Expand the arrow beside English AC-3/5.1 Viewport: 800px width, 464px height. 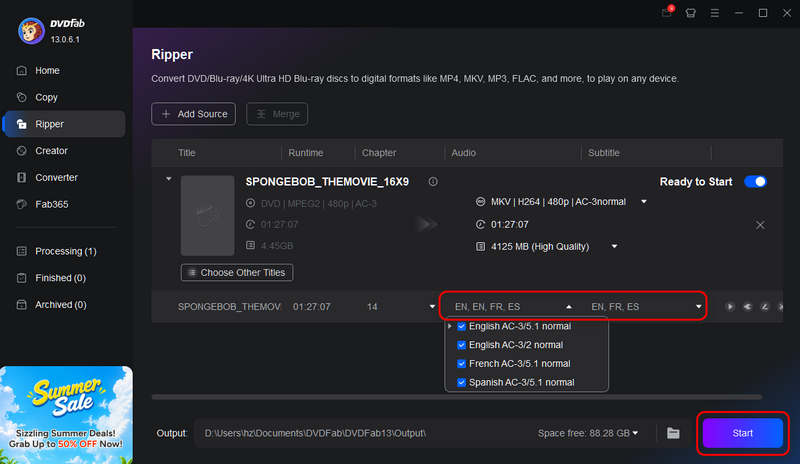point(449,326)
